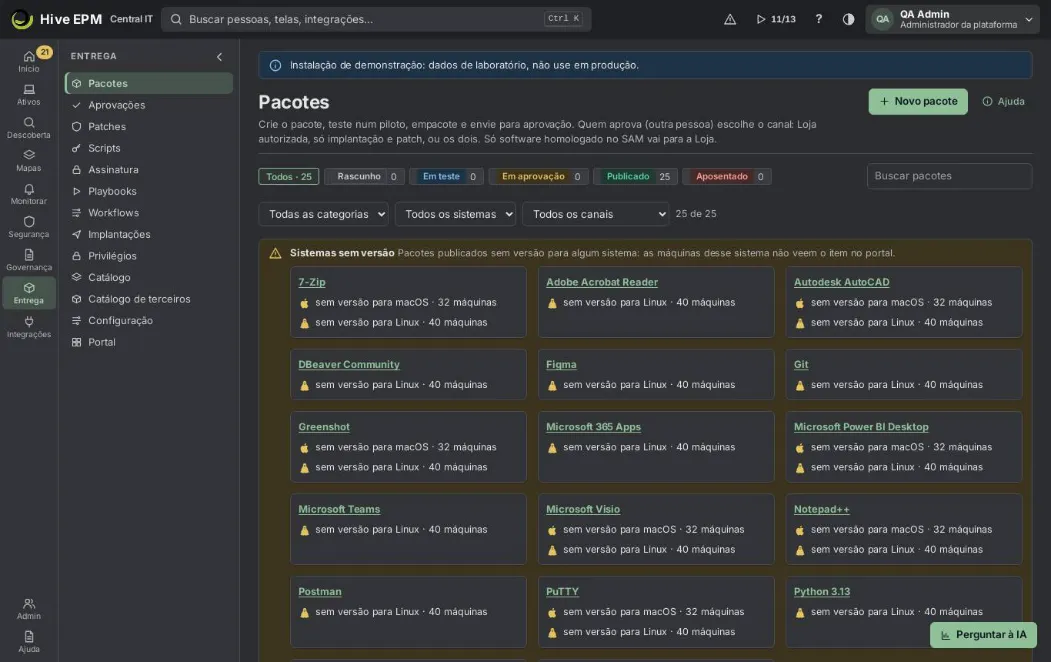Open Aprovações in the Entrega menu

149,105
